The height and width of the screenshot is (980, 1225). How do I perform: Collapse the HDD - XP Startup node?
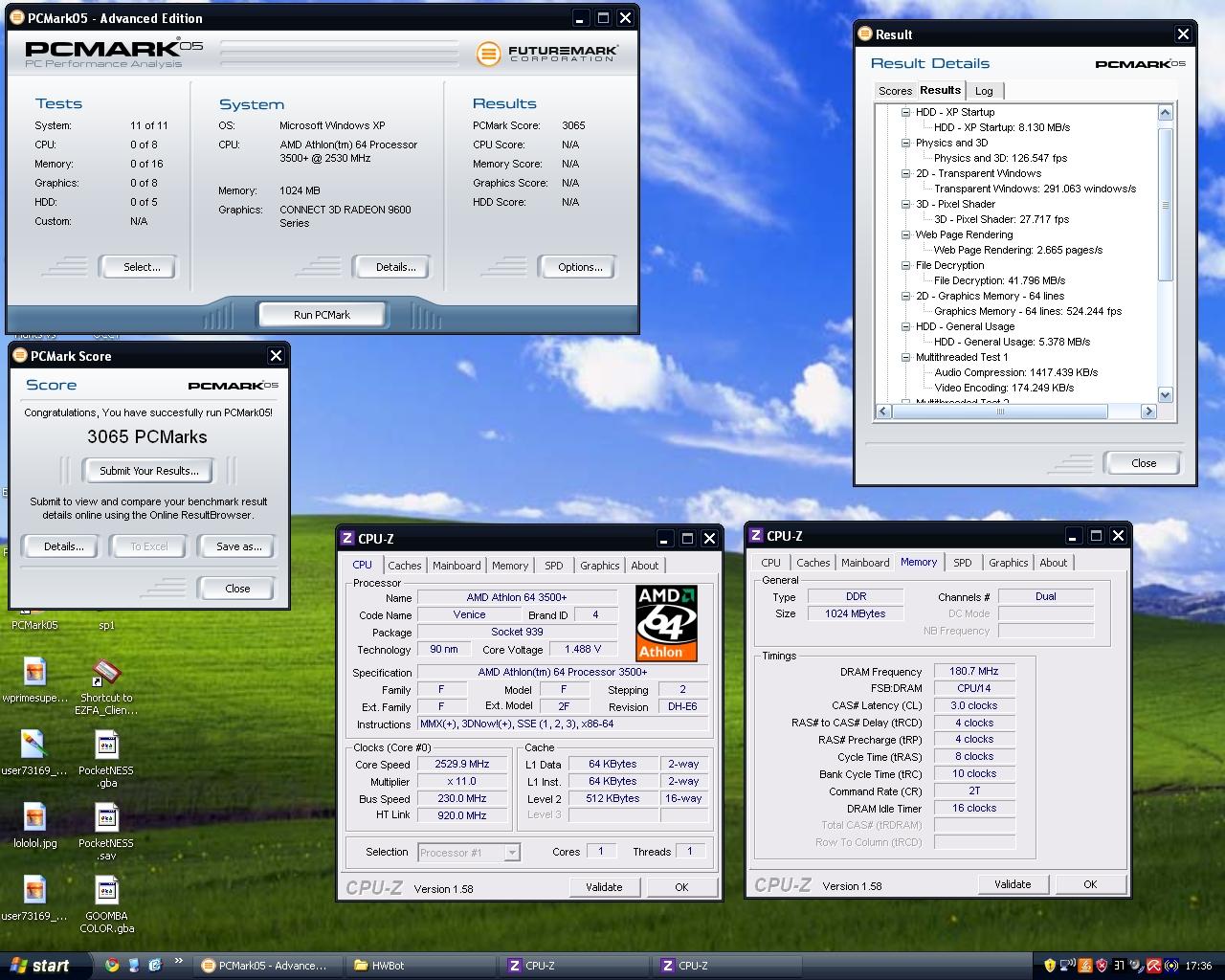click(x=905, y=112)
